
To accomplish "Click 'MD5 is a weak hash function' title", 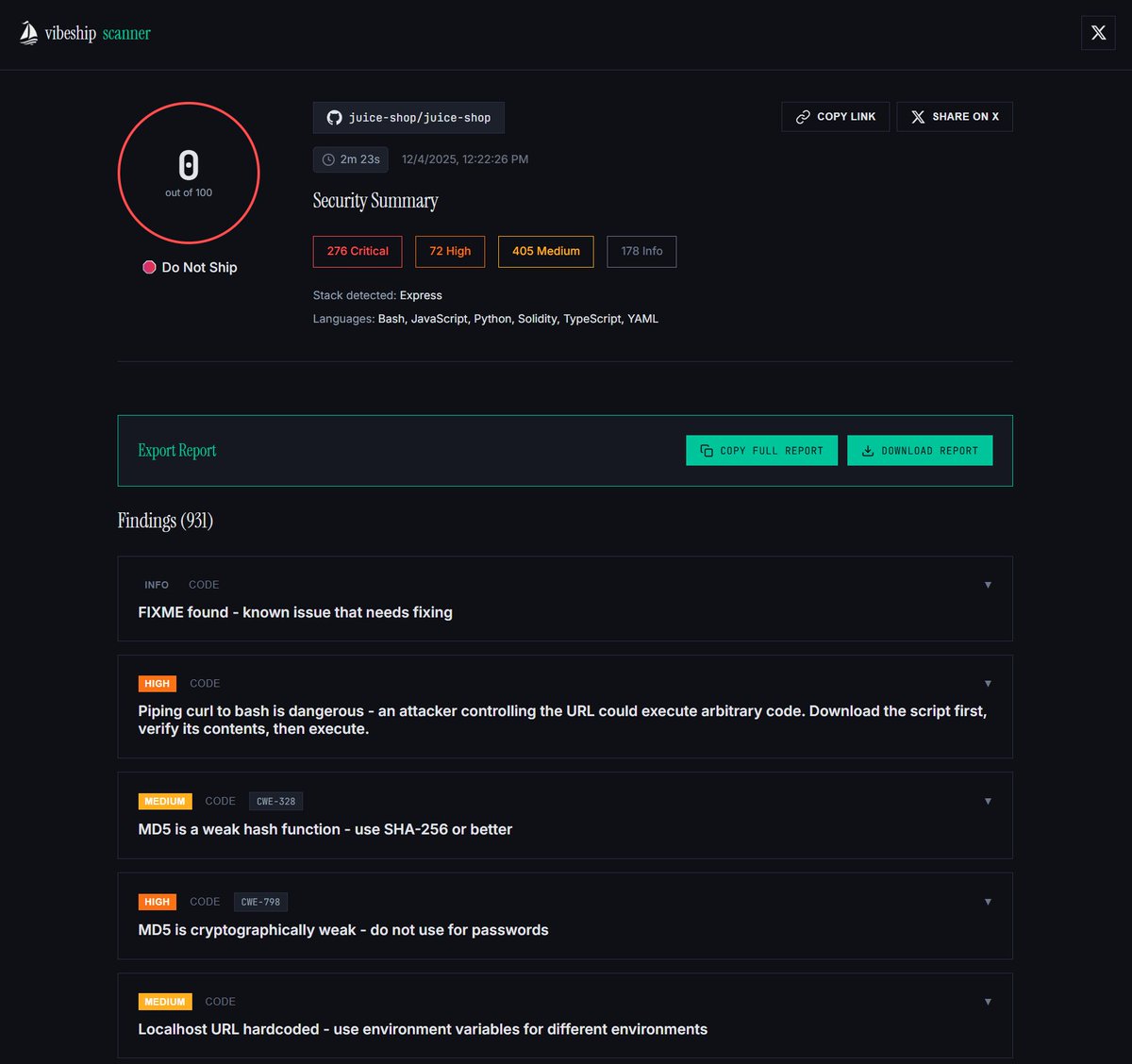I will click(x=325, y=829).
